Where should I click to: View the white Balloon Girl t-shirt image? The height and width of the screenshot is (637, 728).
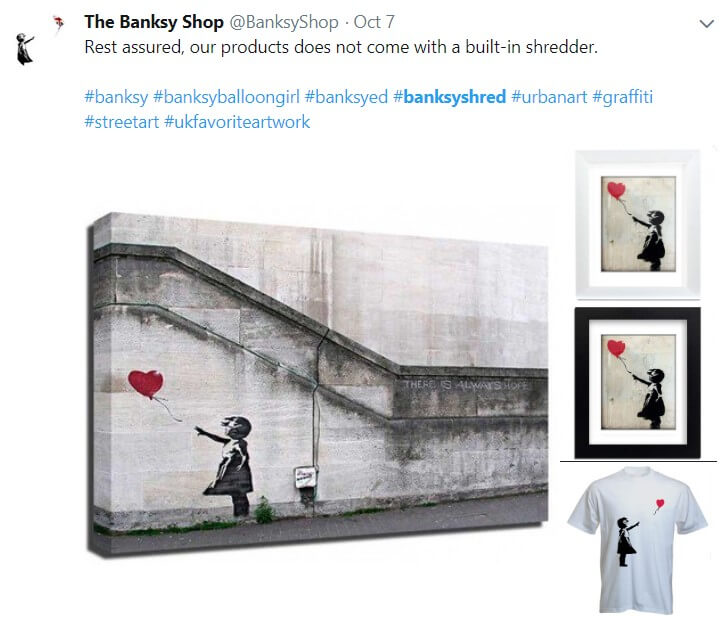coord(637,540)
